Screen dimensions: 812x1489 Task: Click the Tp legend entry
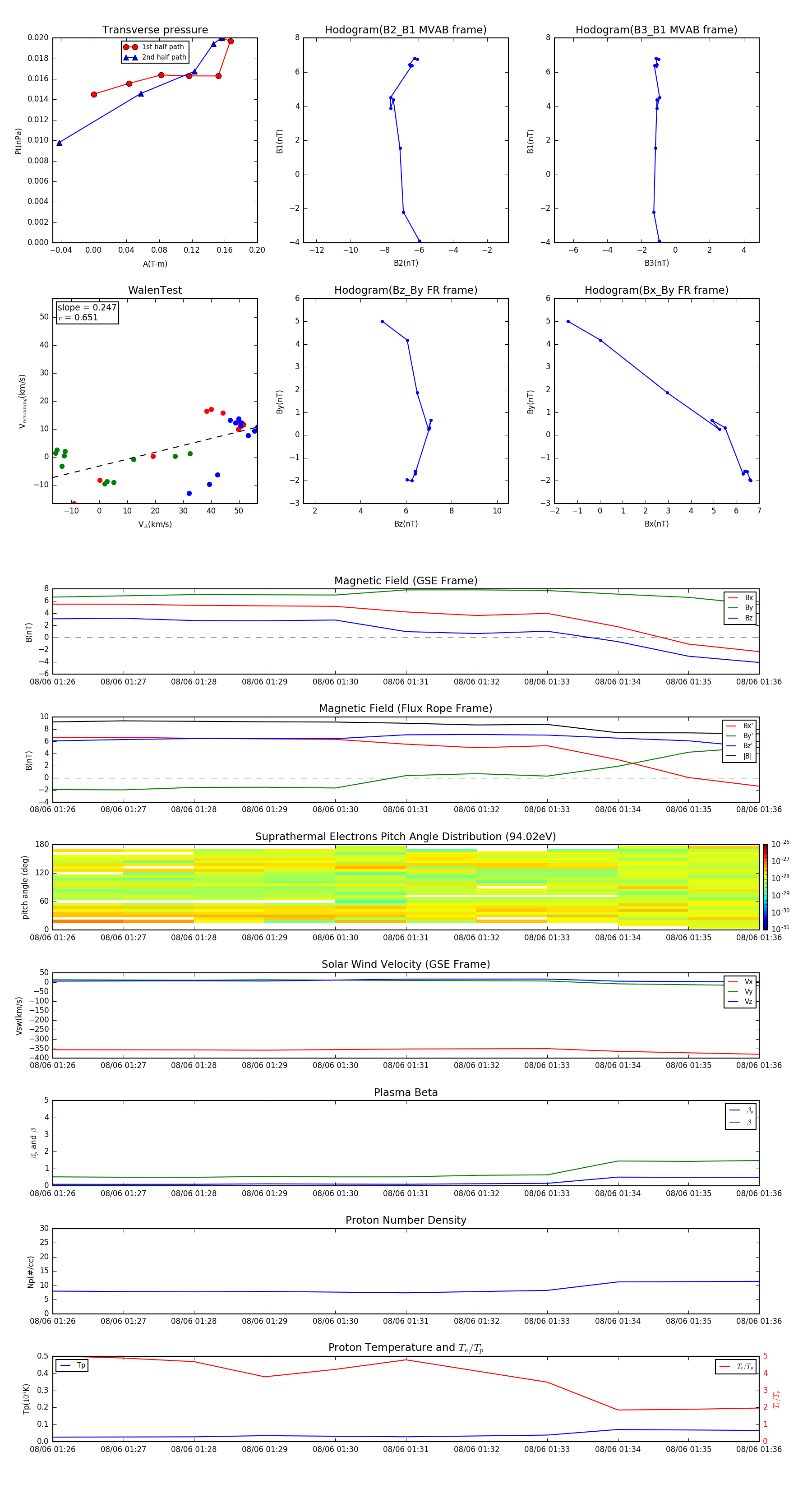[72, 1365]
